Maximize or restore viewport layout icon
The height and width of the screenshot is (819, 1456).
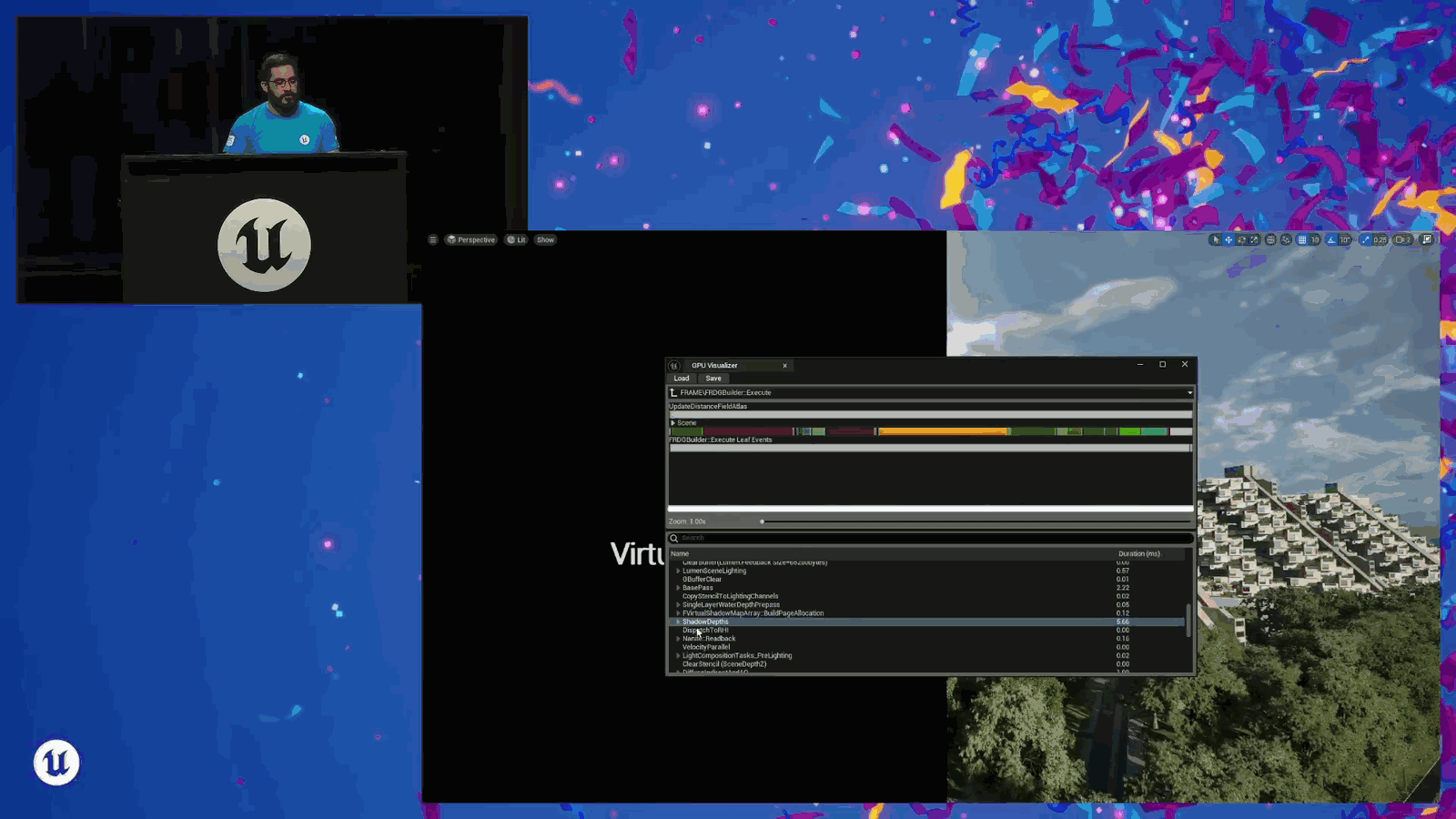tap(1427, 240)
